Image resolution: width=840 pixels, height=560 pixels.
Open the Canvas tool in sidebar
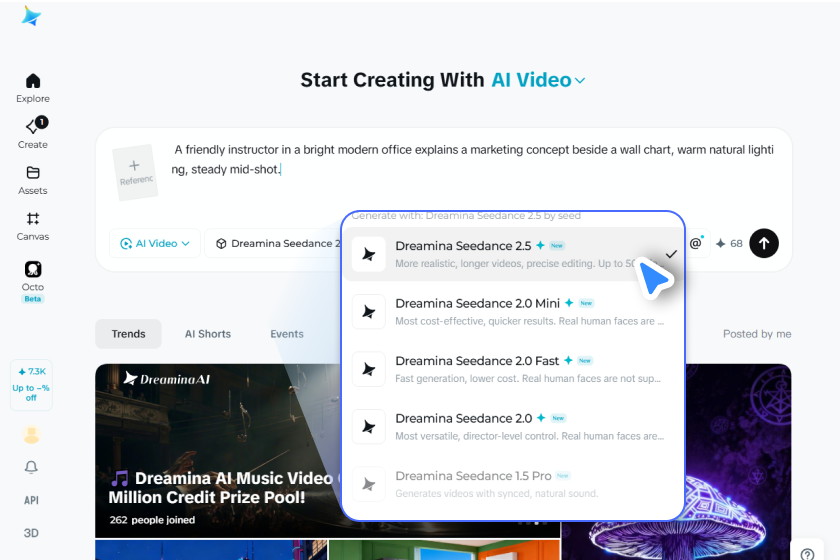33,227
